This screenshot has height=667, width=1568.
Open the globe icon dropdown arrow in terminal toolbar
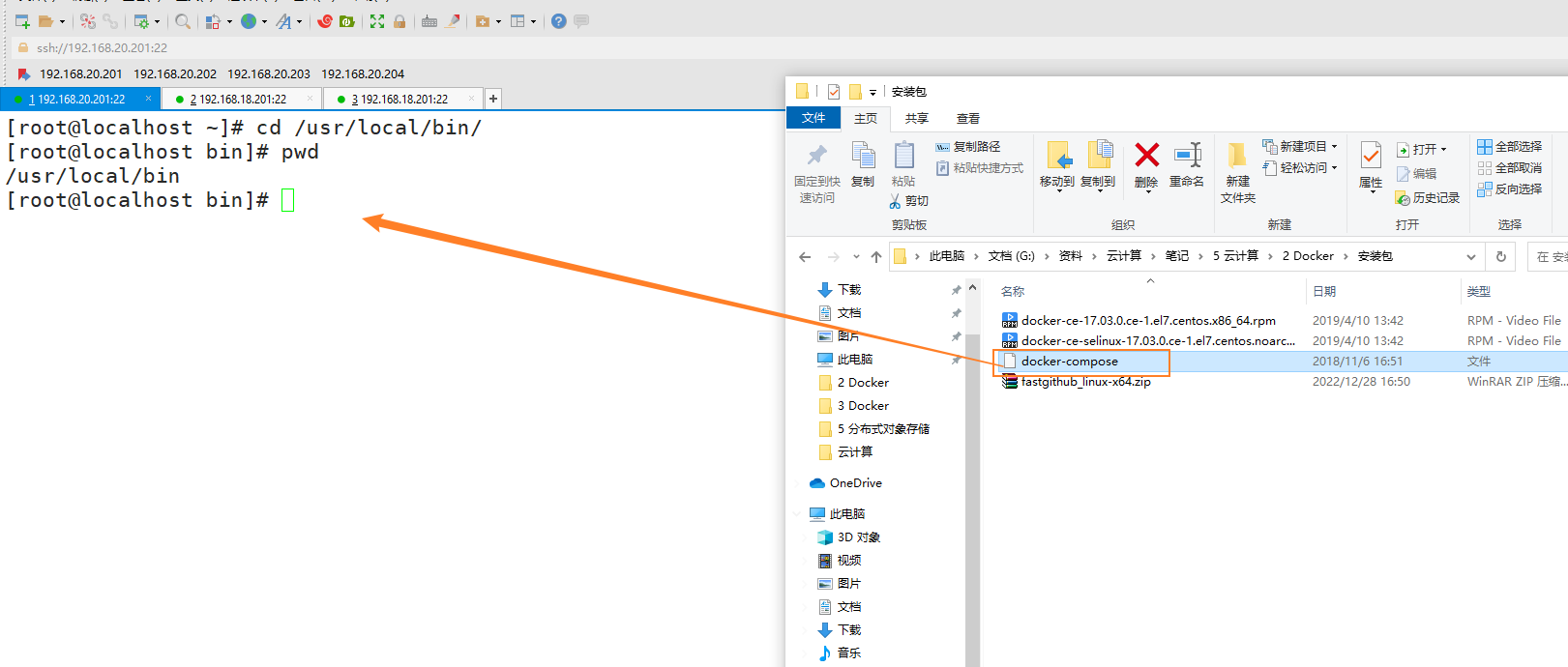coord(264,21)
